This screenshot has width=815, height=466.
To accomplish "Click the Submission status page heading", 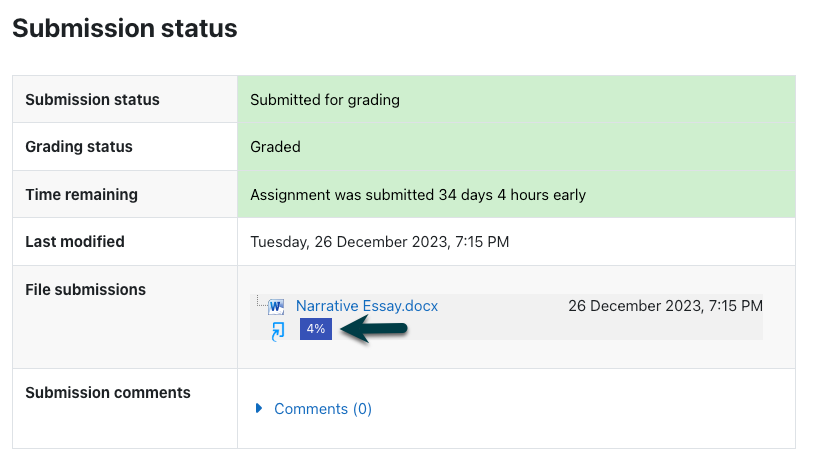I will pyautogui.click(x=125, y=28).
